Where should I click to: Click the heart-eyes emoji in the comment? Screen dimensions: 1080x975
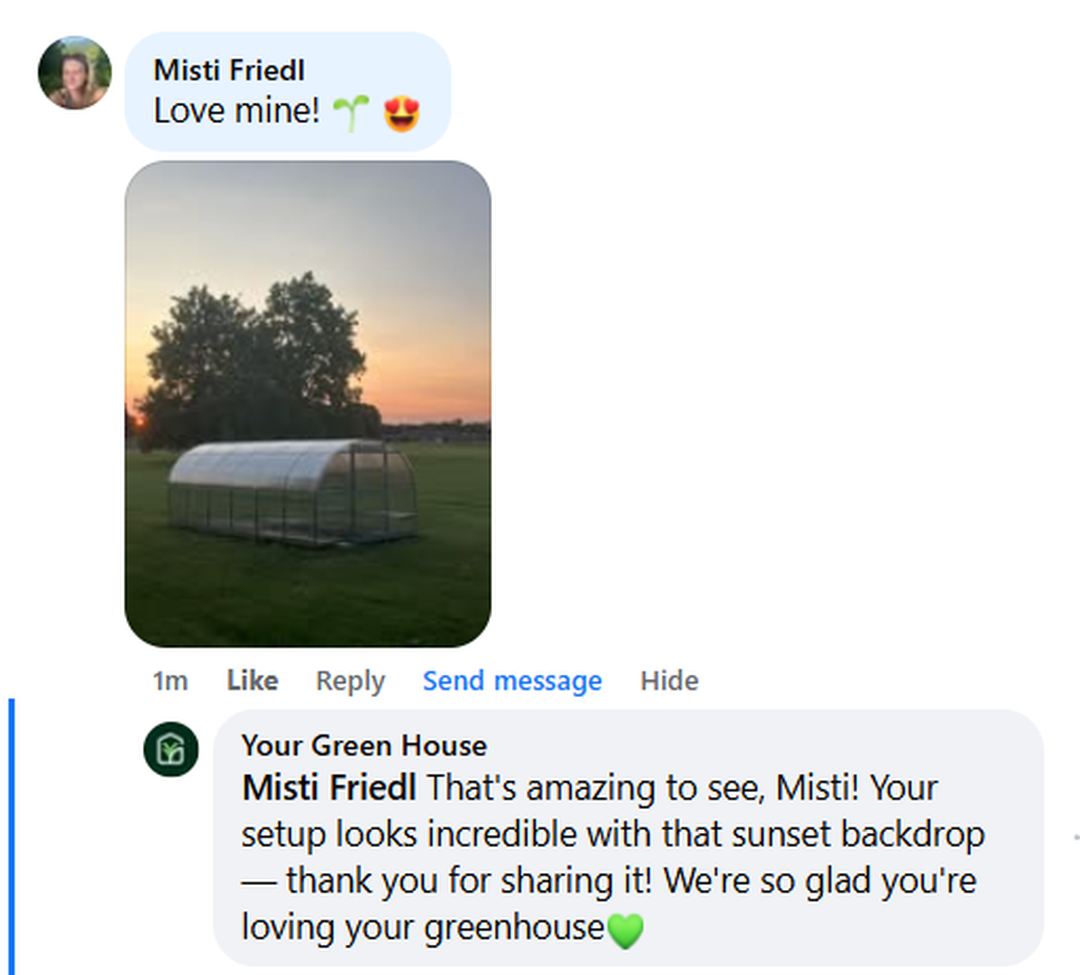coord(401,113)
